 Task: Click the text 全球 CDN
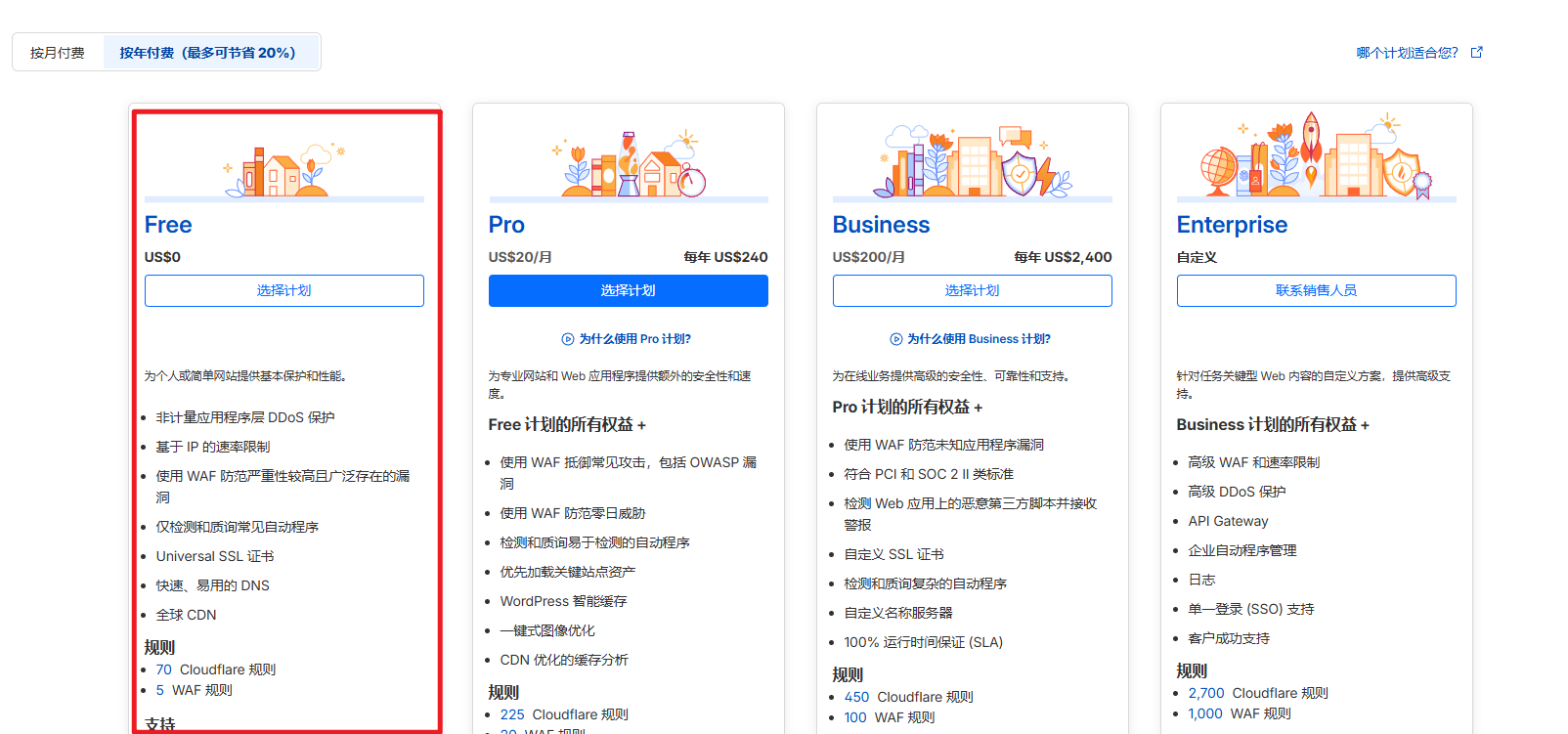click(x=186, y=615)
